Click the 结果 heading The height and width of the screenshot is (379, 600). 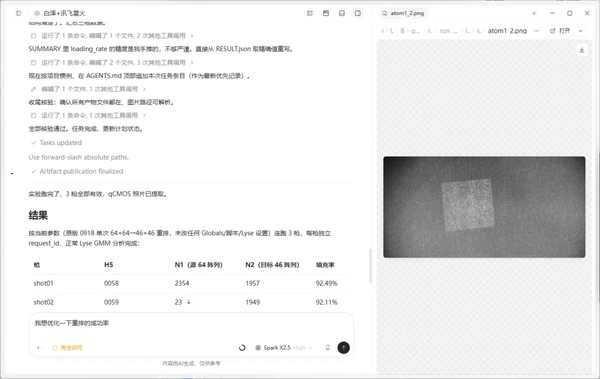pos(38,215)
